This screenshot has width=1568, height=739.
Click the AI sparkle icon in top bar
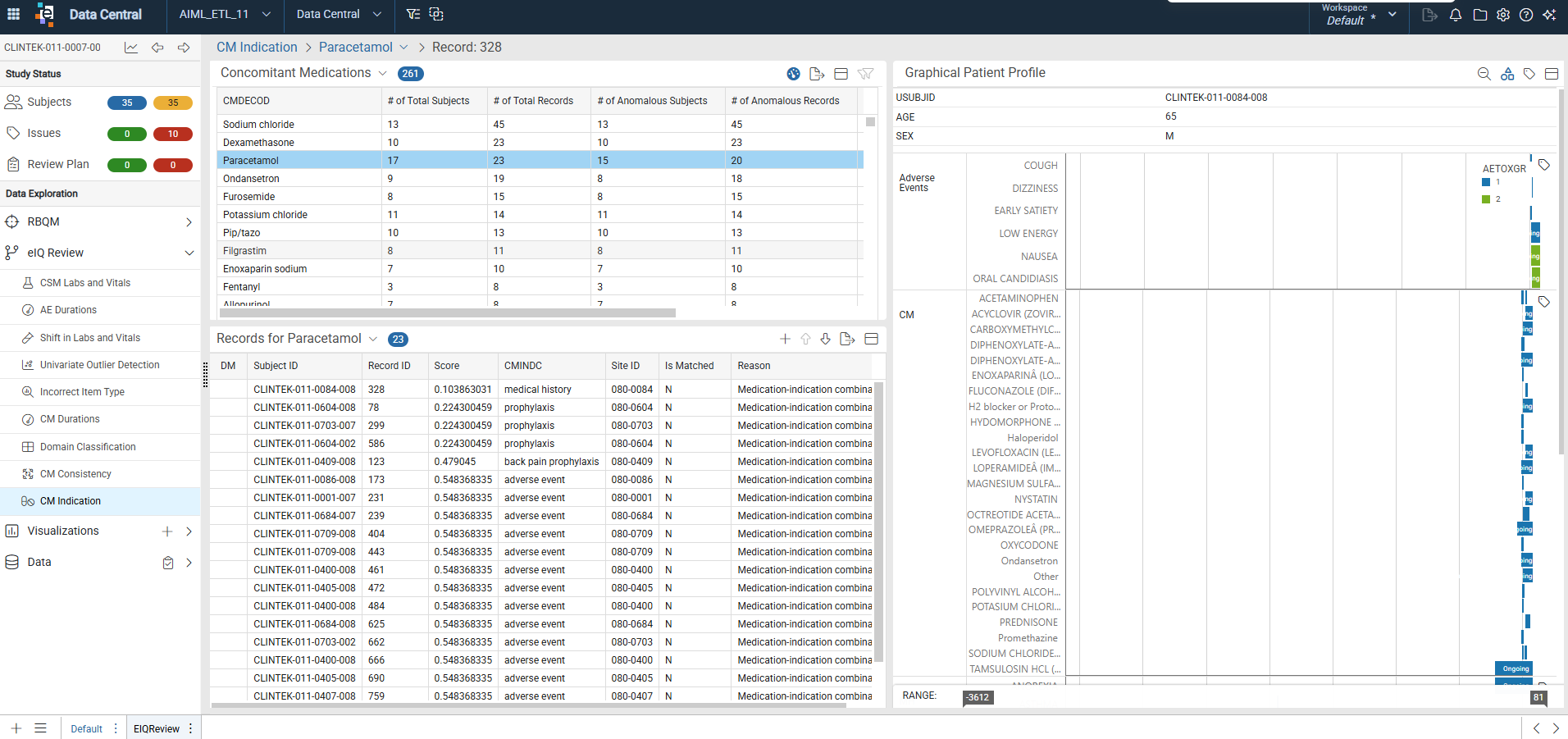tap(1549, 15)
